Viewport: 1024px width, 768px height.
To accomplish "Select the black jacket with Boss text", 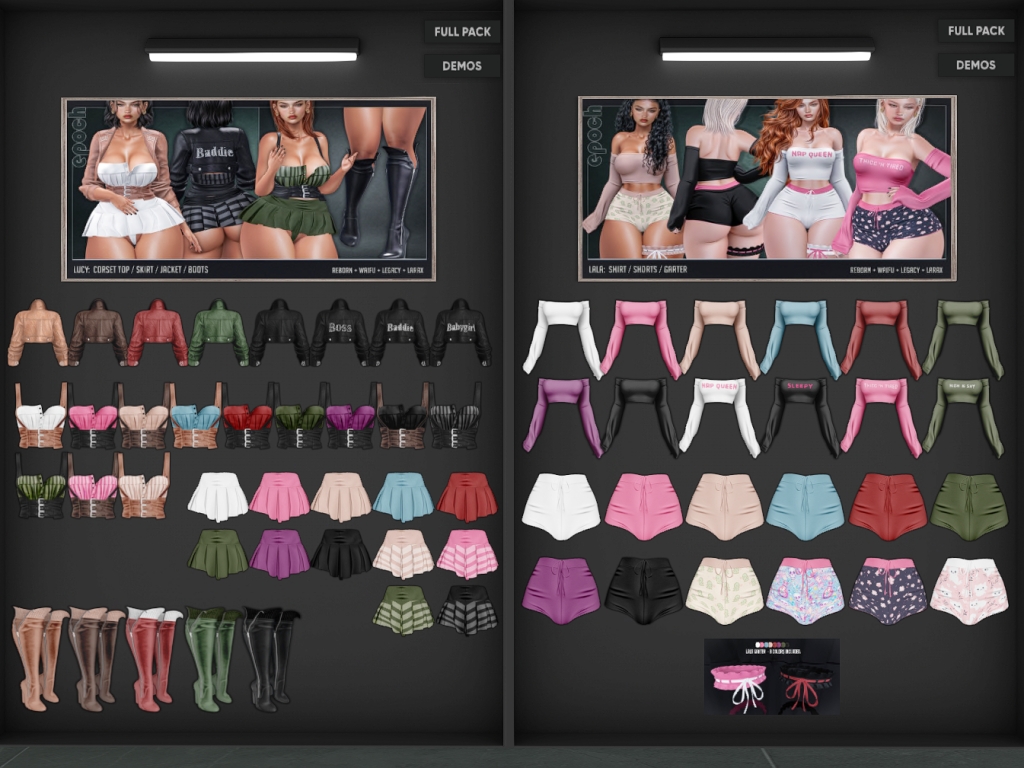I will pos(339,332).
